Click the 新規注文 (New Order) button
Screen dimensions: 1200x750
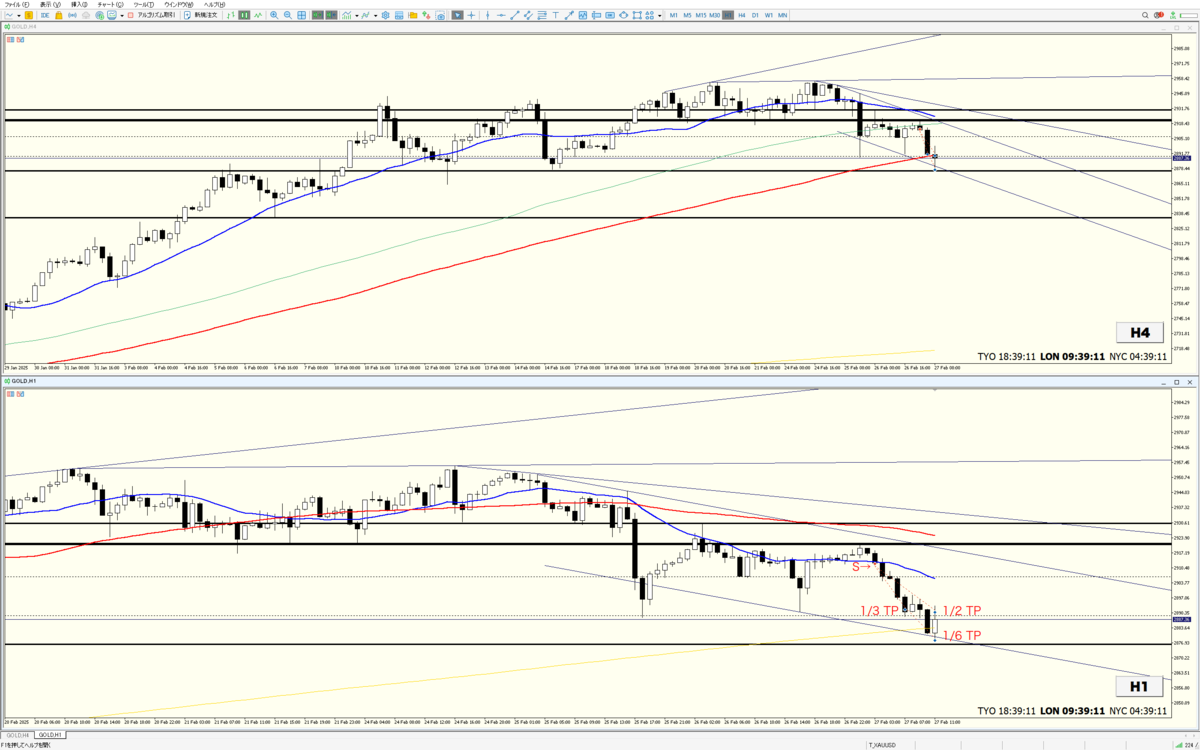point(200,15)
